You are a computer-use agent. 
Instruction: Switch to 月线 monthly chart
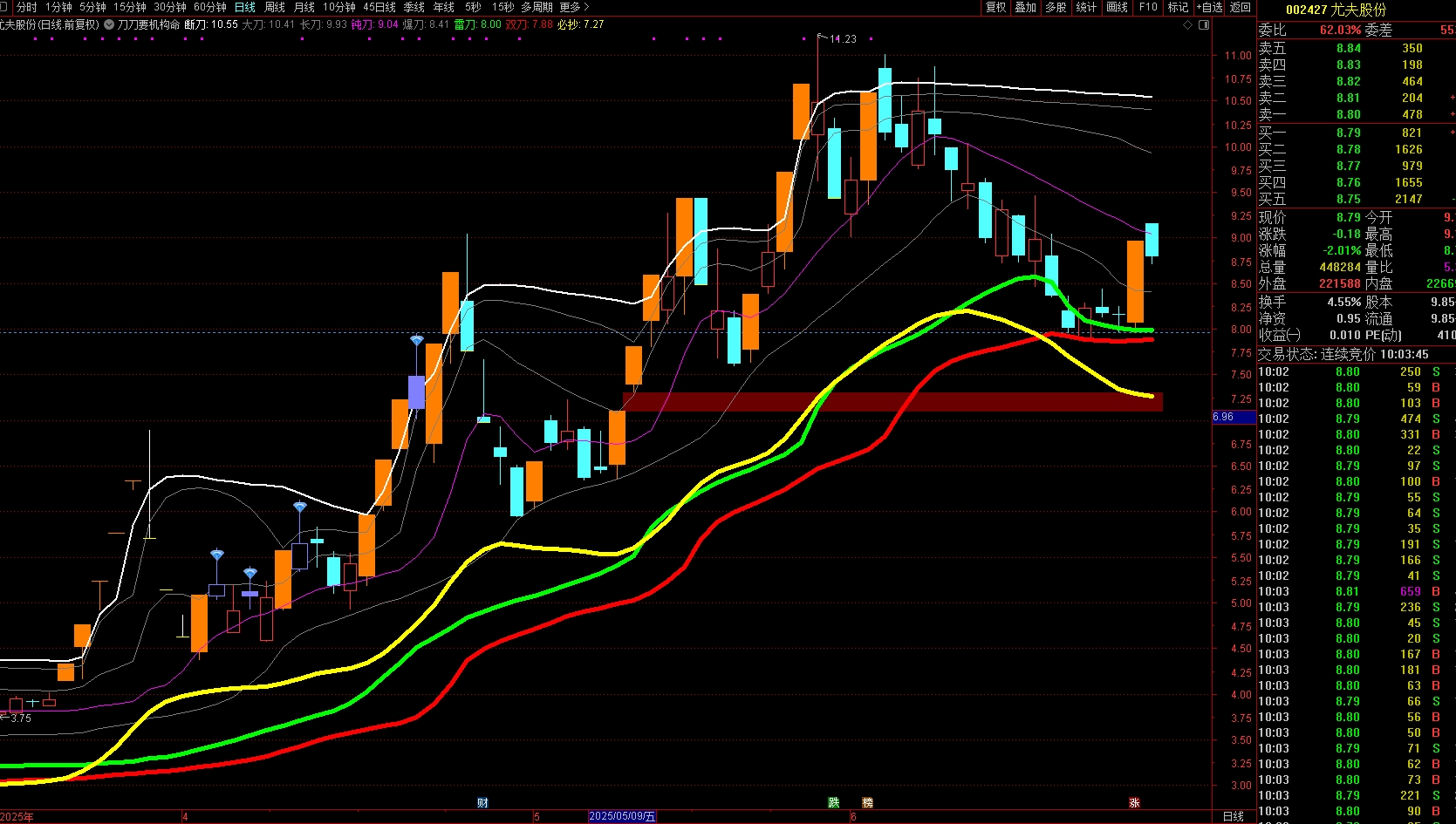point(304,7)
